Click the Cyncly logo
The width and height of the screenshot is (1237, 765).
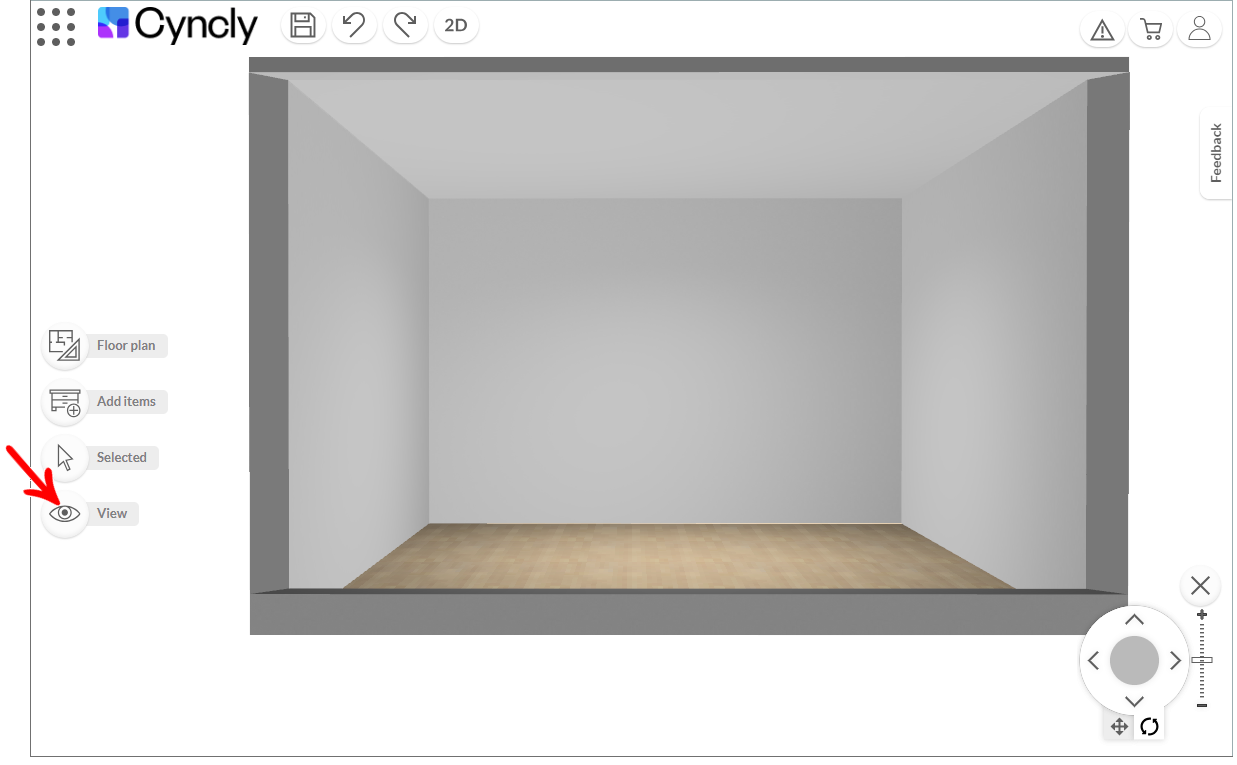178,25
